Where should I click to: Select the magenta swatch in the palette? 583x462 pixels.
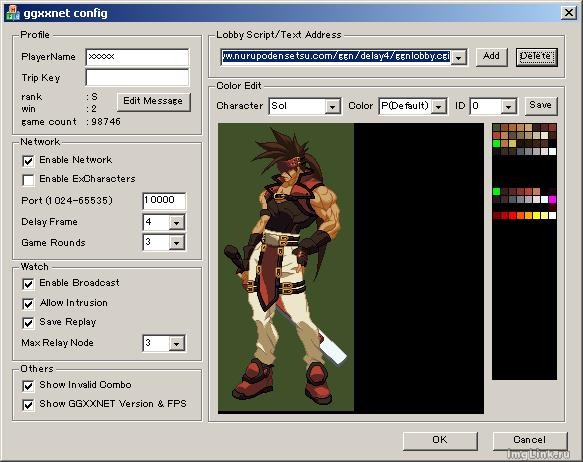pyautogui.click(x=552, y=200)
